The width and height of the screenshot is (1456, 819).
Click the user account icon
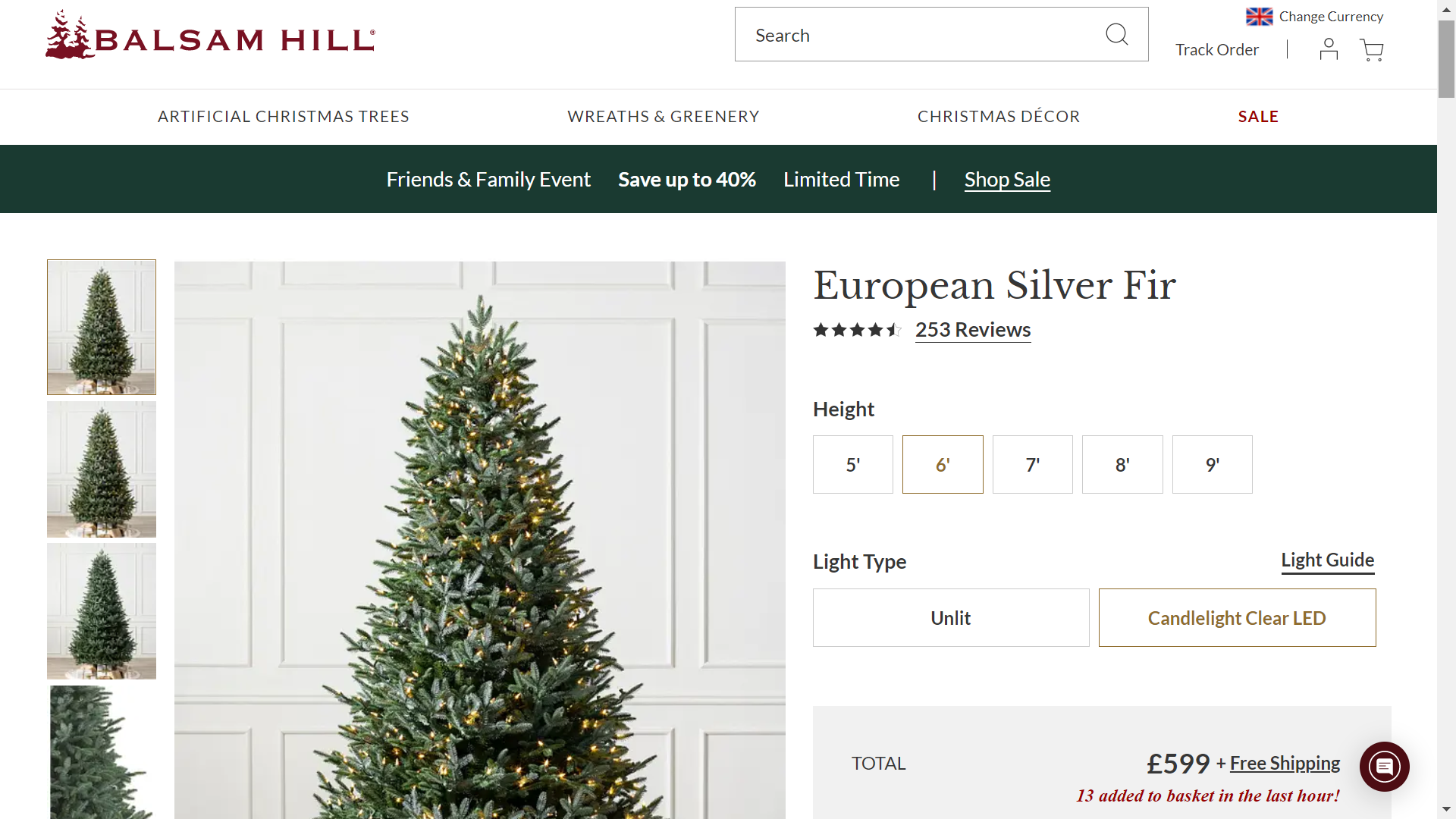pos(1329,48)
